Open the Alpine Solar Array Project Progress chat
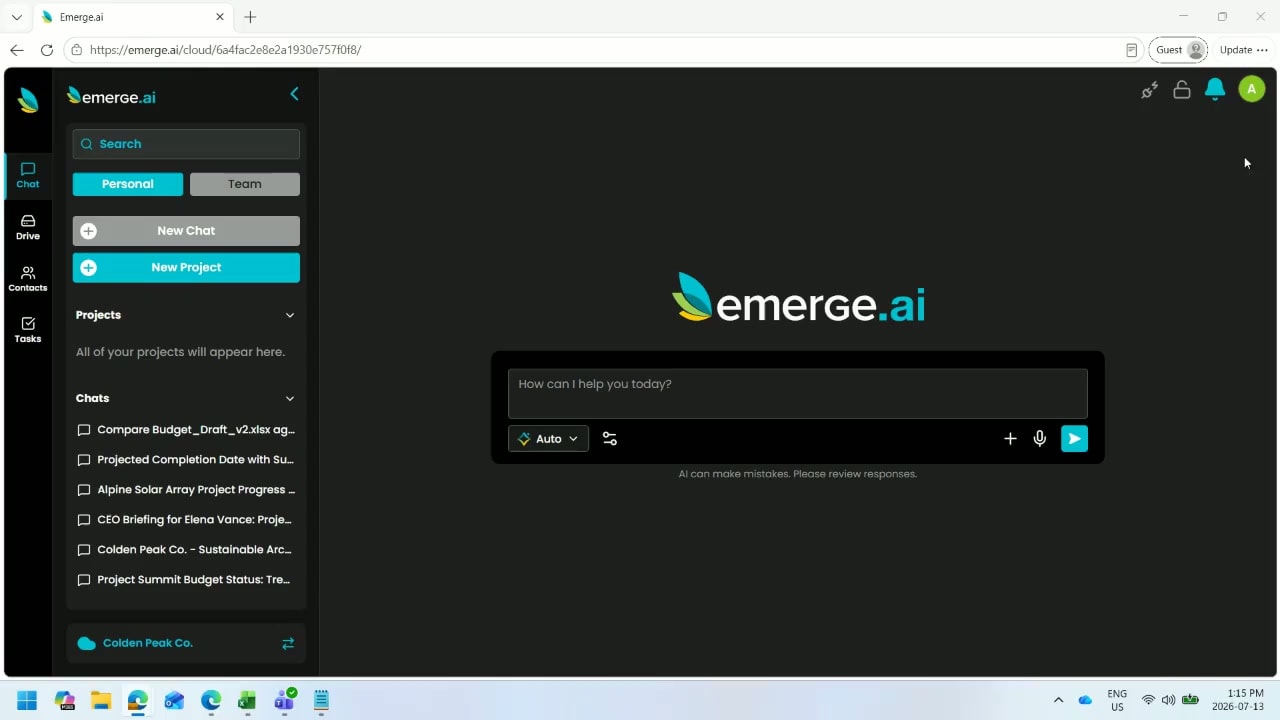This screenshot has height=720, width=1280. [186, 490]
